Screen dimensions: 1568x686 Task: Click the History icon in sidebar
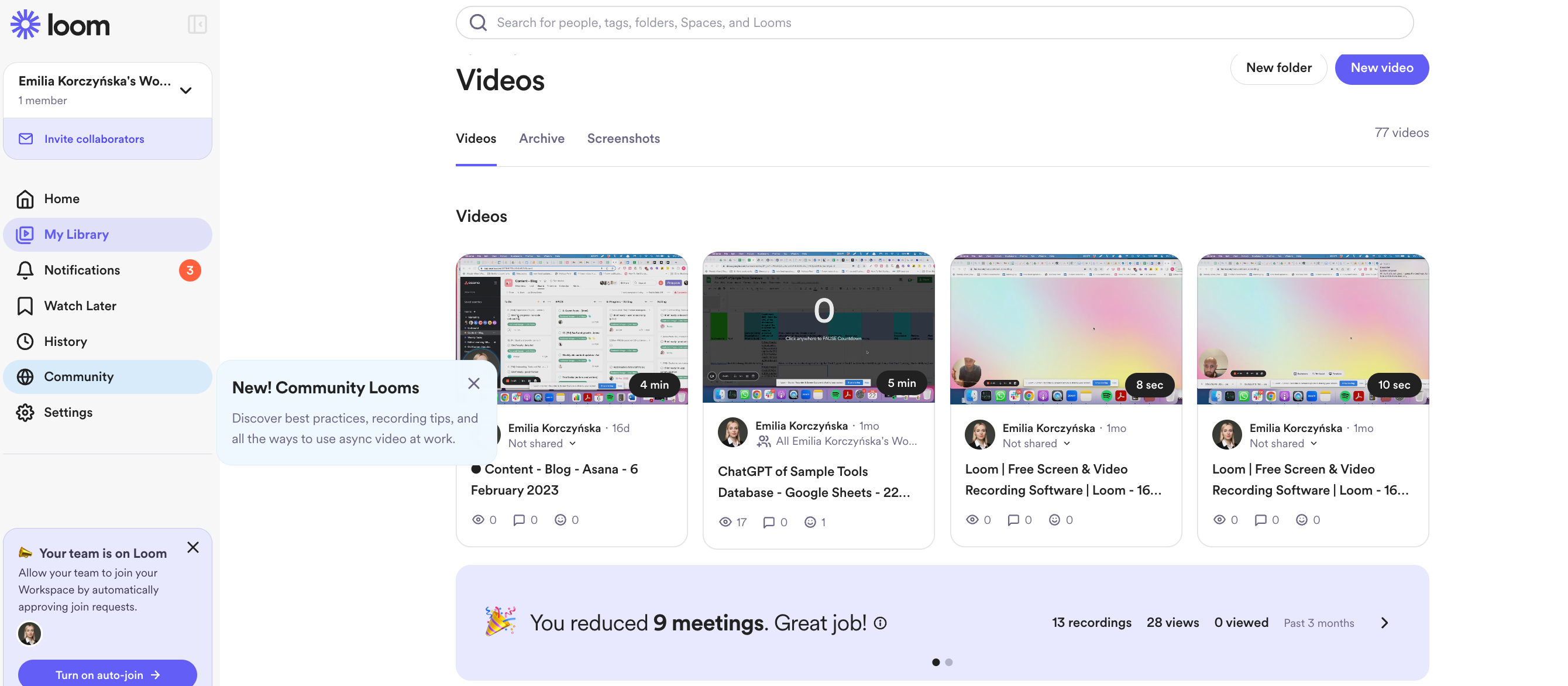coord(27,342)
